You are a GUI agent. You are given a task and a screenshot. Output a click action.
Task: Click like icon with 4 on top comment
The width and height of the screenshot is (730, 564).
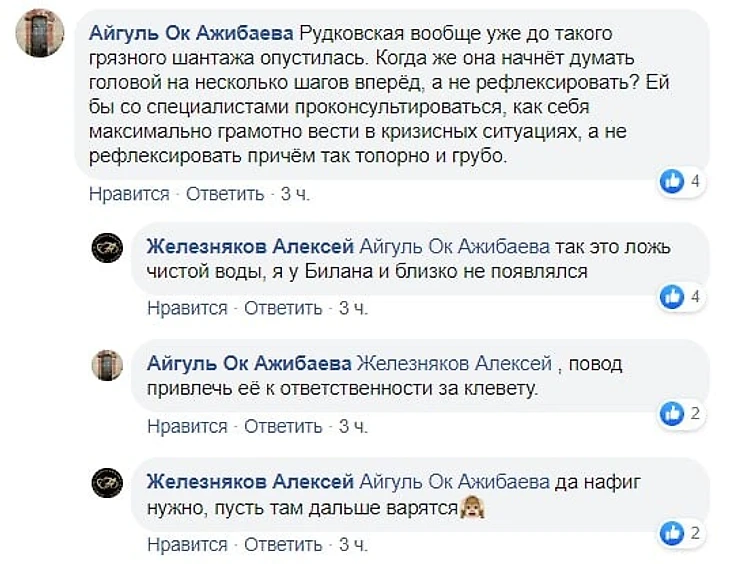673,181
